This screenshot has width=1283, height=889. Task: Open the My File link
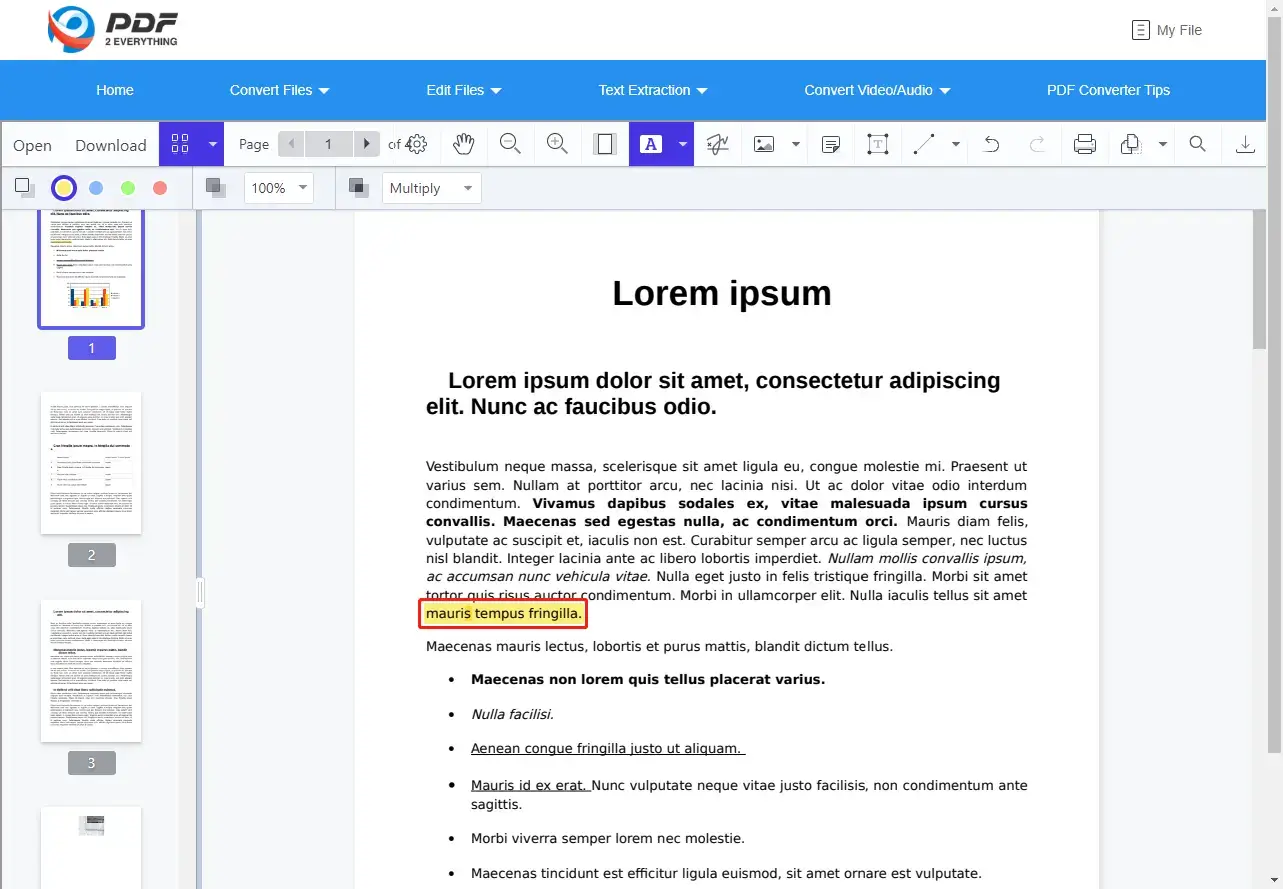(1179, 30)
